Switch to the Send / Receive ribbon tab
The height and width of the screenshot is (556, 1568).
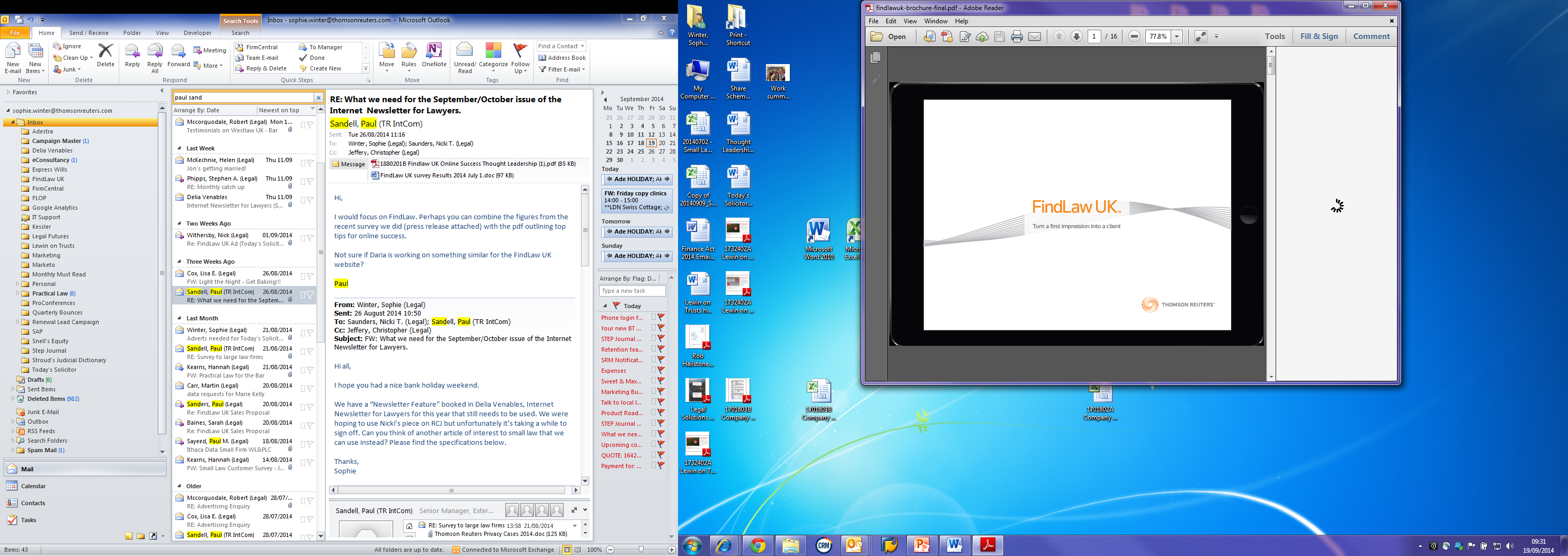click(89, 33)
